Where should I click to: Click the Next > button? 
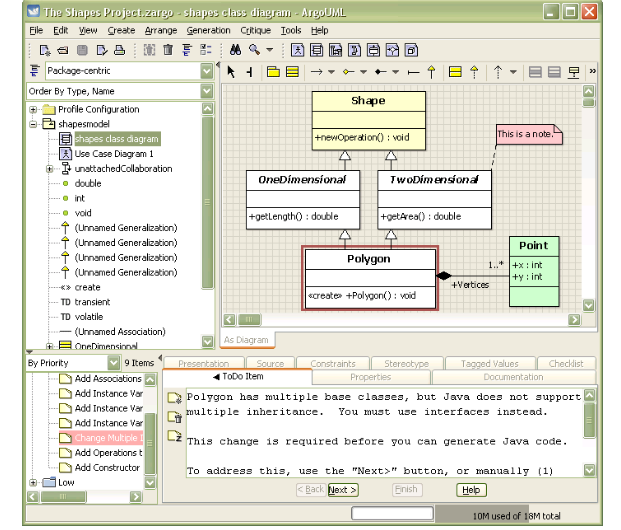click(x=343, y=490)
